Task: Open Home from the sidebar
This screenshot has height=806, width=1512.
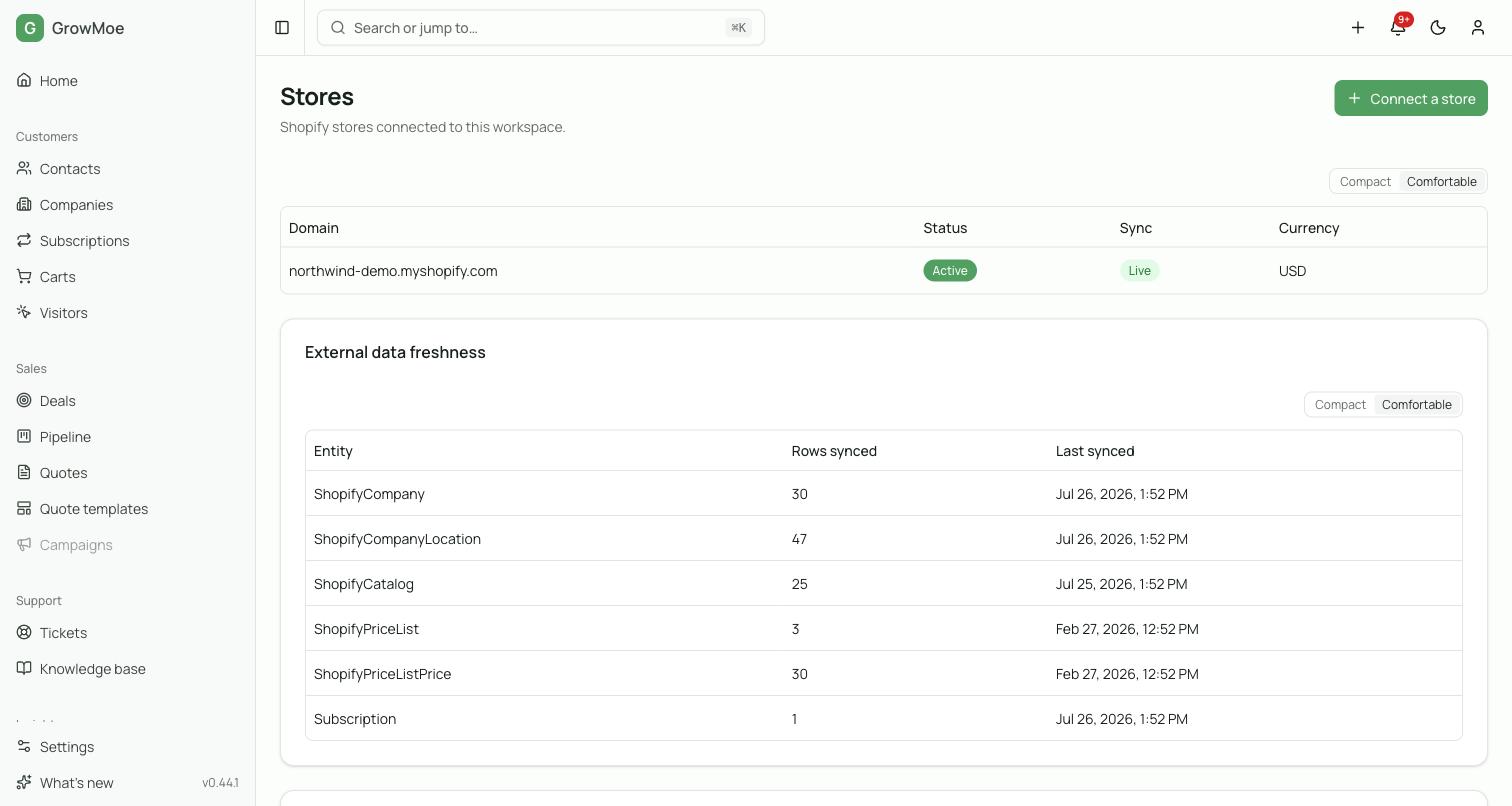Action: point(127,81)
